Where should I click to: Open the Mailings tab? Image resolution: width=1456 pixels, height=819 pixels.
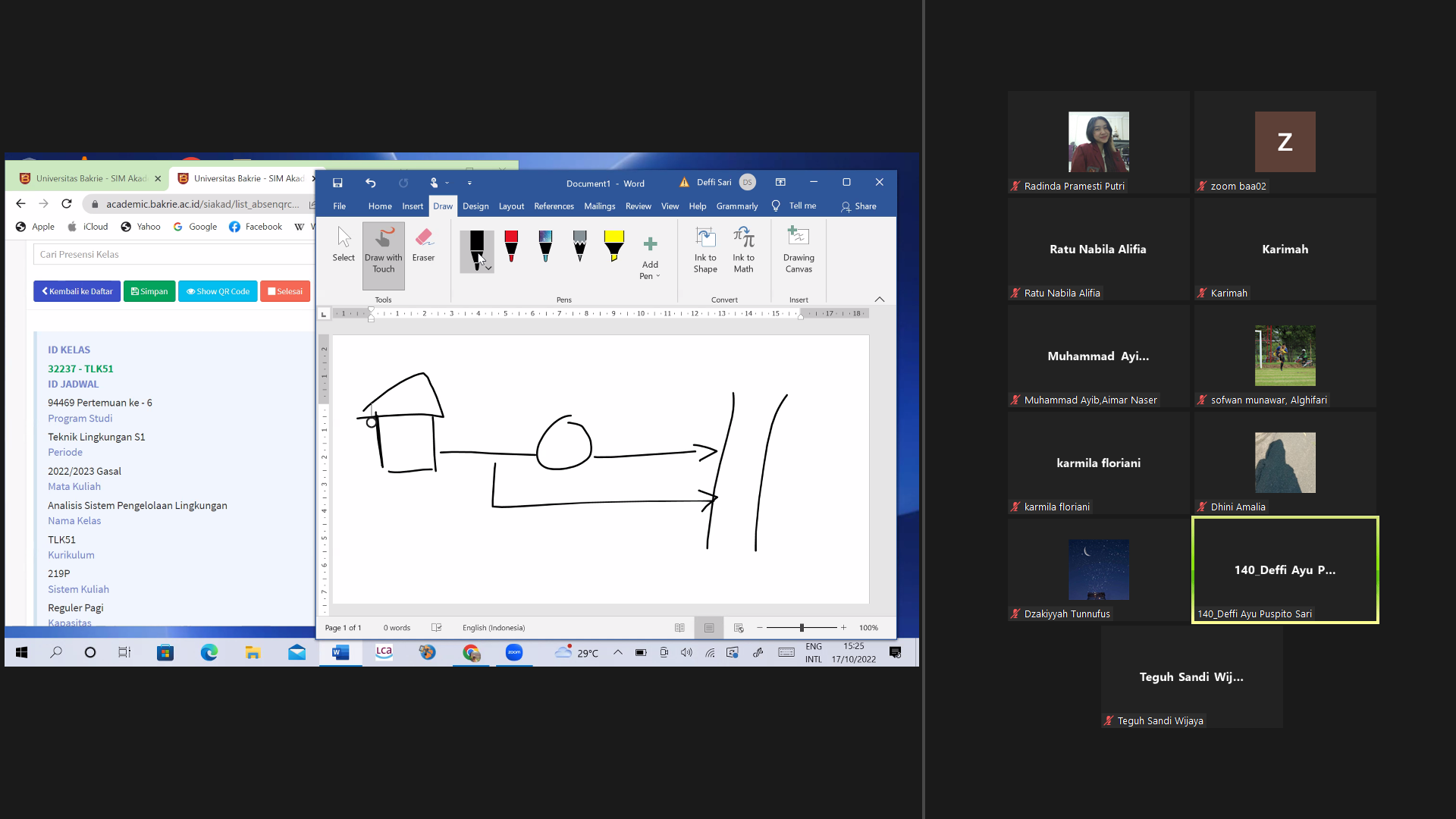click(599, 206)
